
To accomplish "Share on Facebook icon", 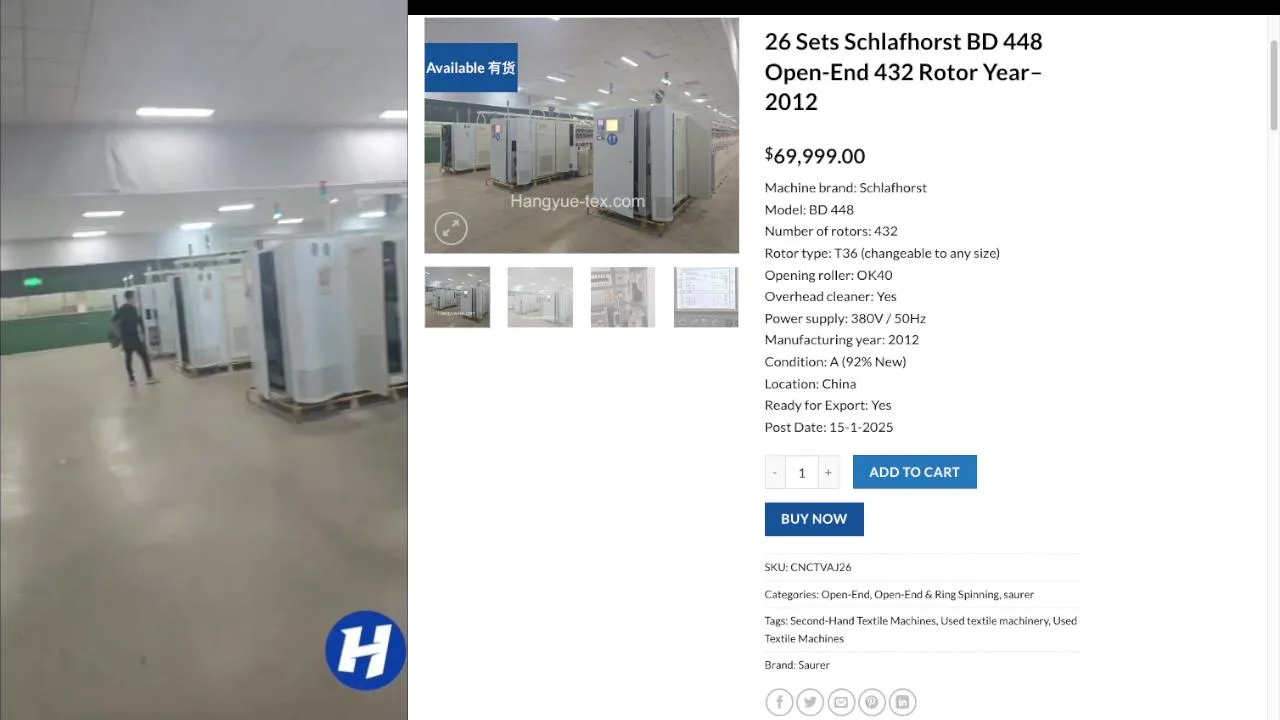I will click(x=779, y=702).
